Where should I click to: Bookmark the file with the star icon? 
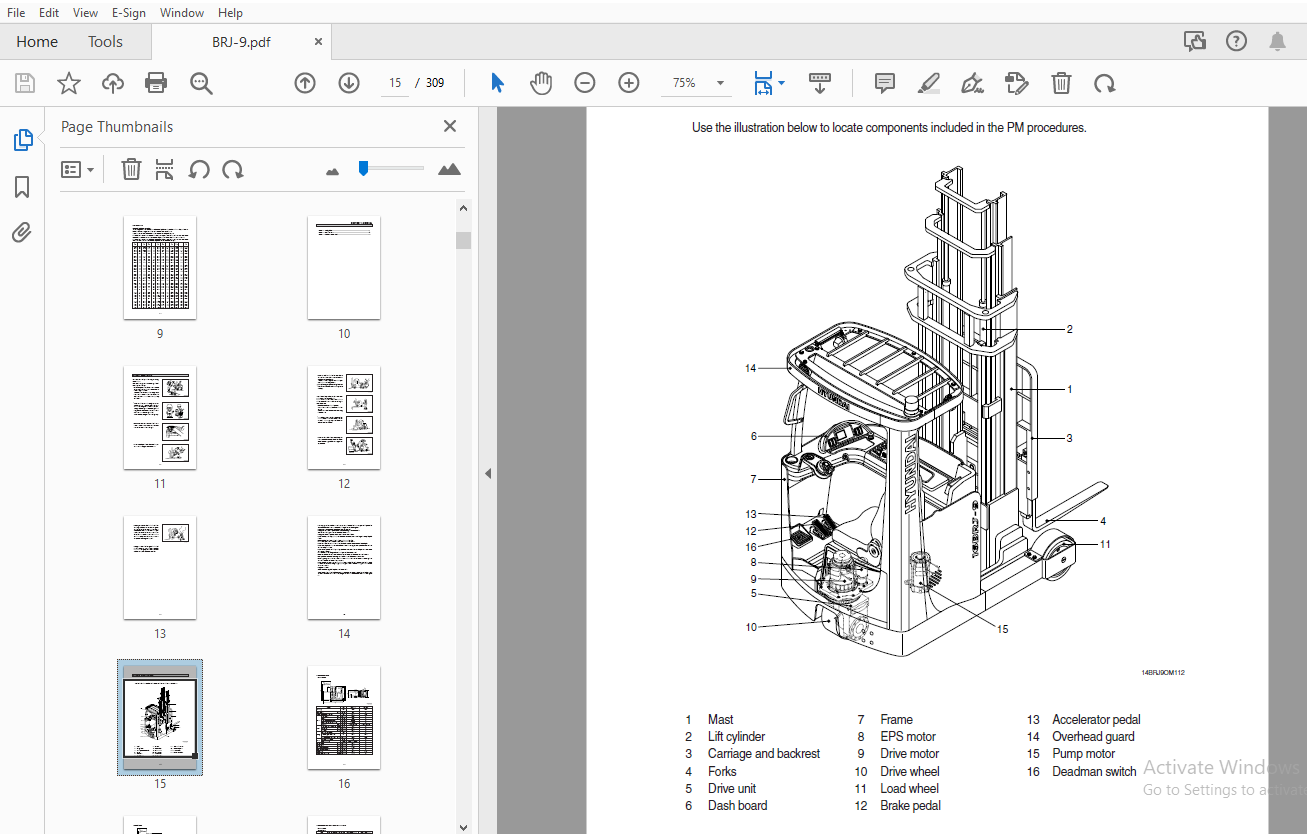(68, 83)
